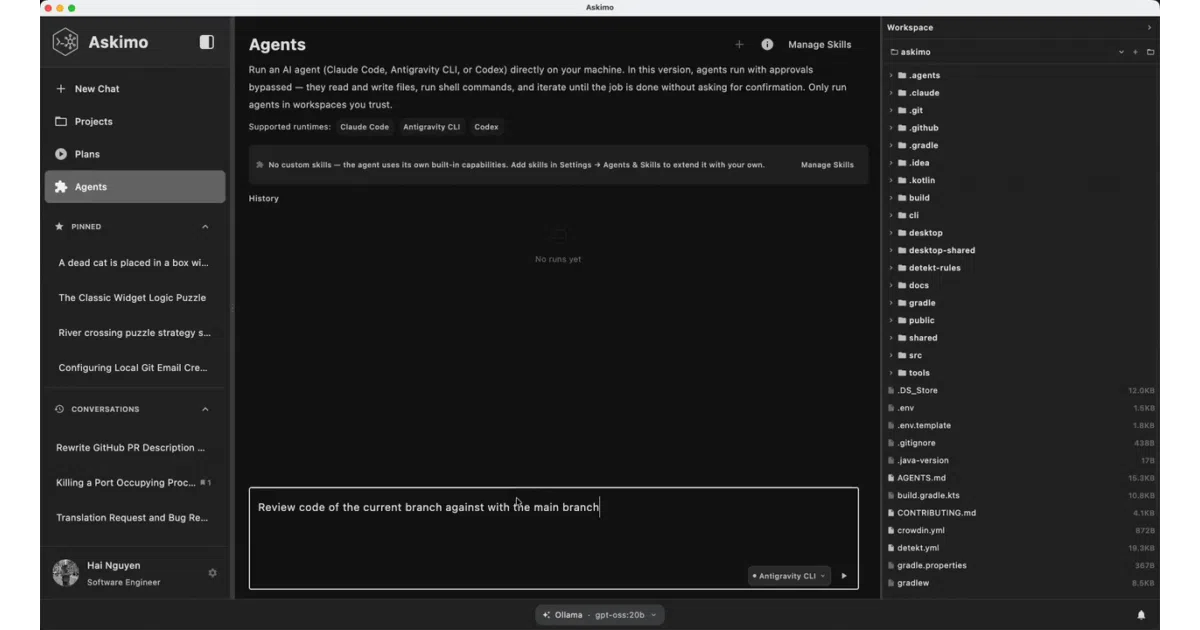Select the .gitignore file
The image size is (1200, 630).
tap(1020, 443)
